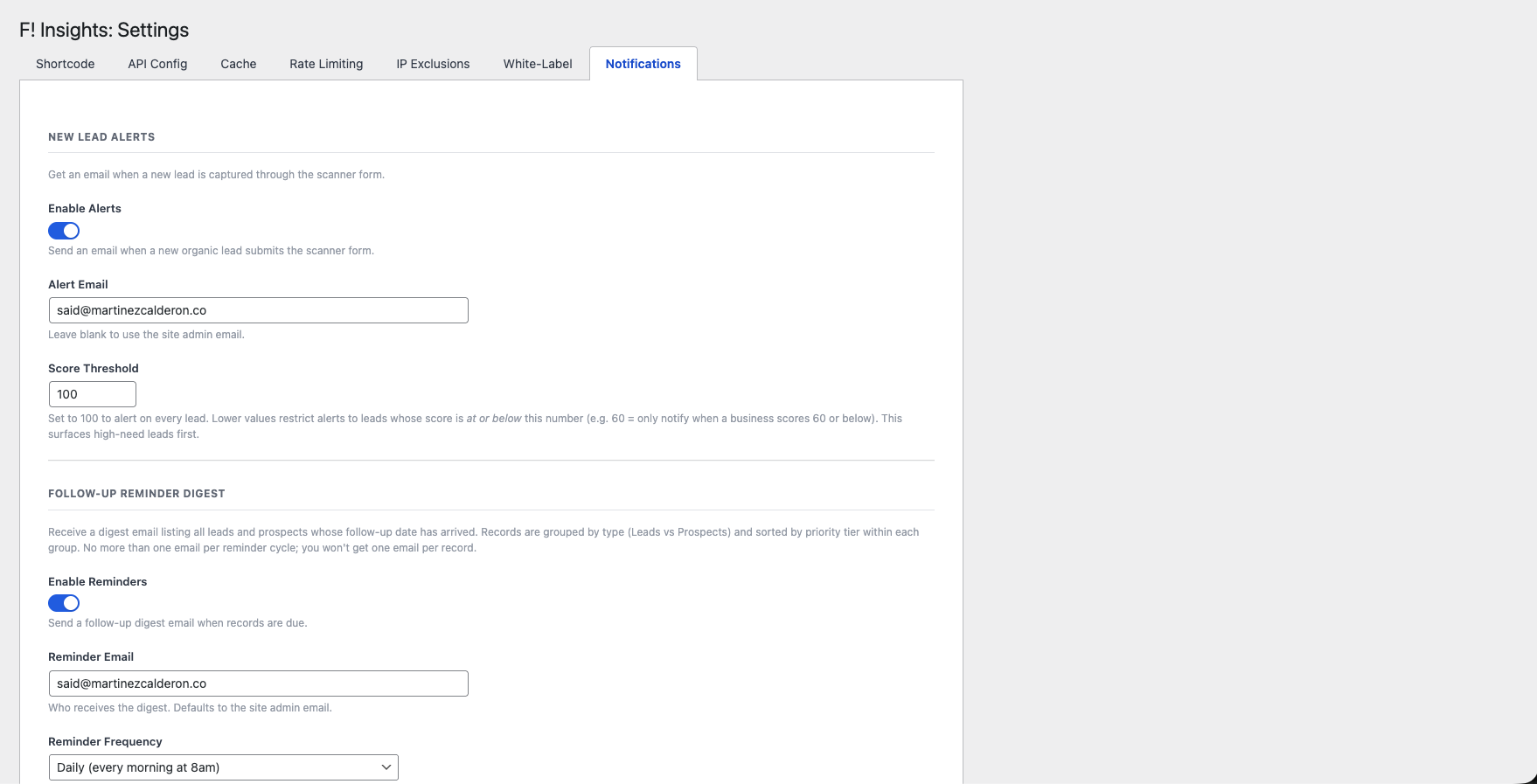This screenshot has width=1537, height=784.
Task: Click the Score Threshold label
Action: (94, 368)
